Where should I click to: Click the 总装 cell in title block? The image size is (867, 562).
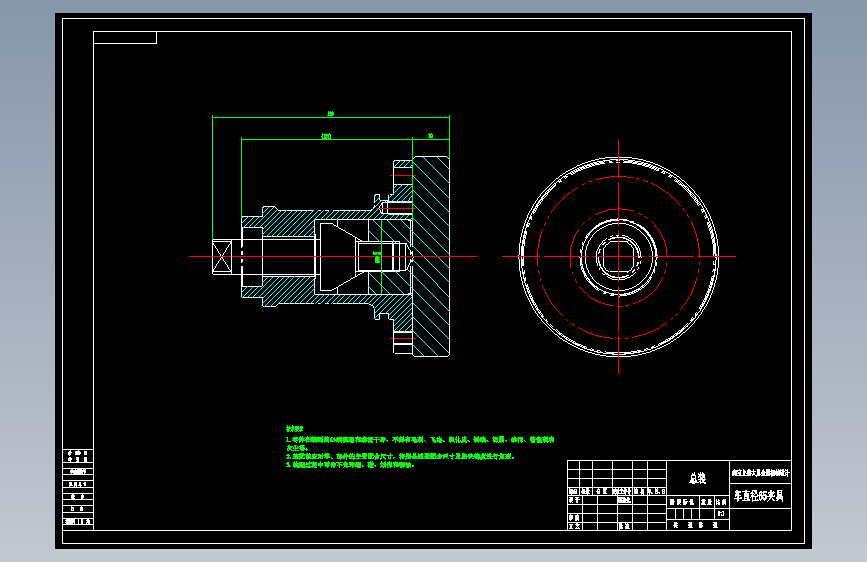pyautogui.click(x=698, y=478)
